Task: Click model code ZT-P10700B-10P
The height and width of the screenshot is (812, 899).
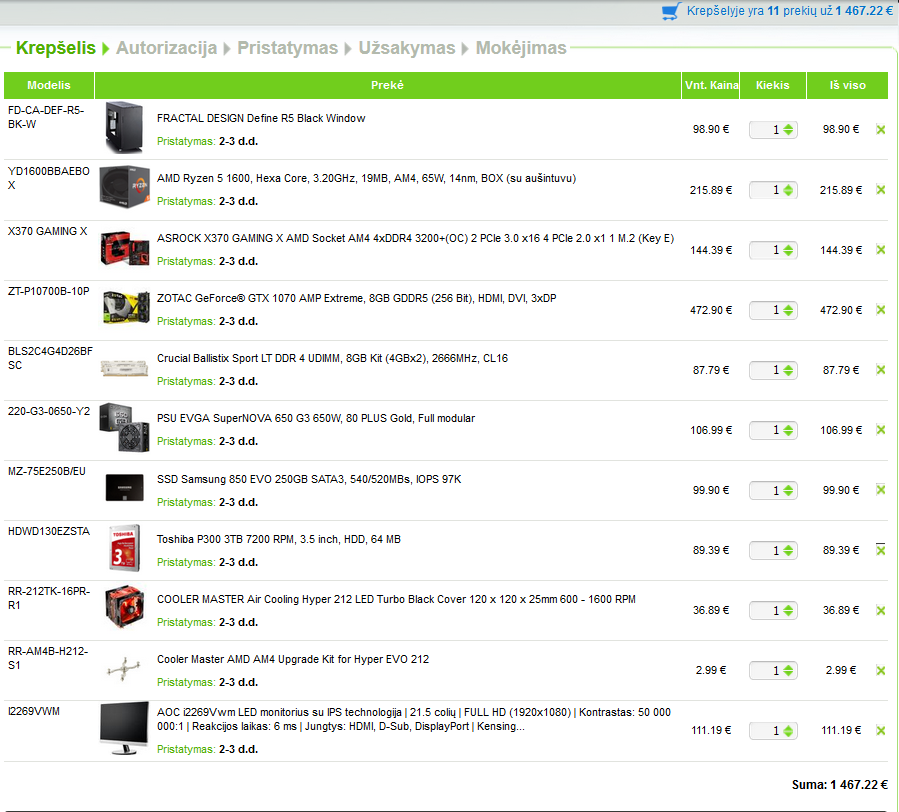Action: tap(49, 291)
